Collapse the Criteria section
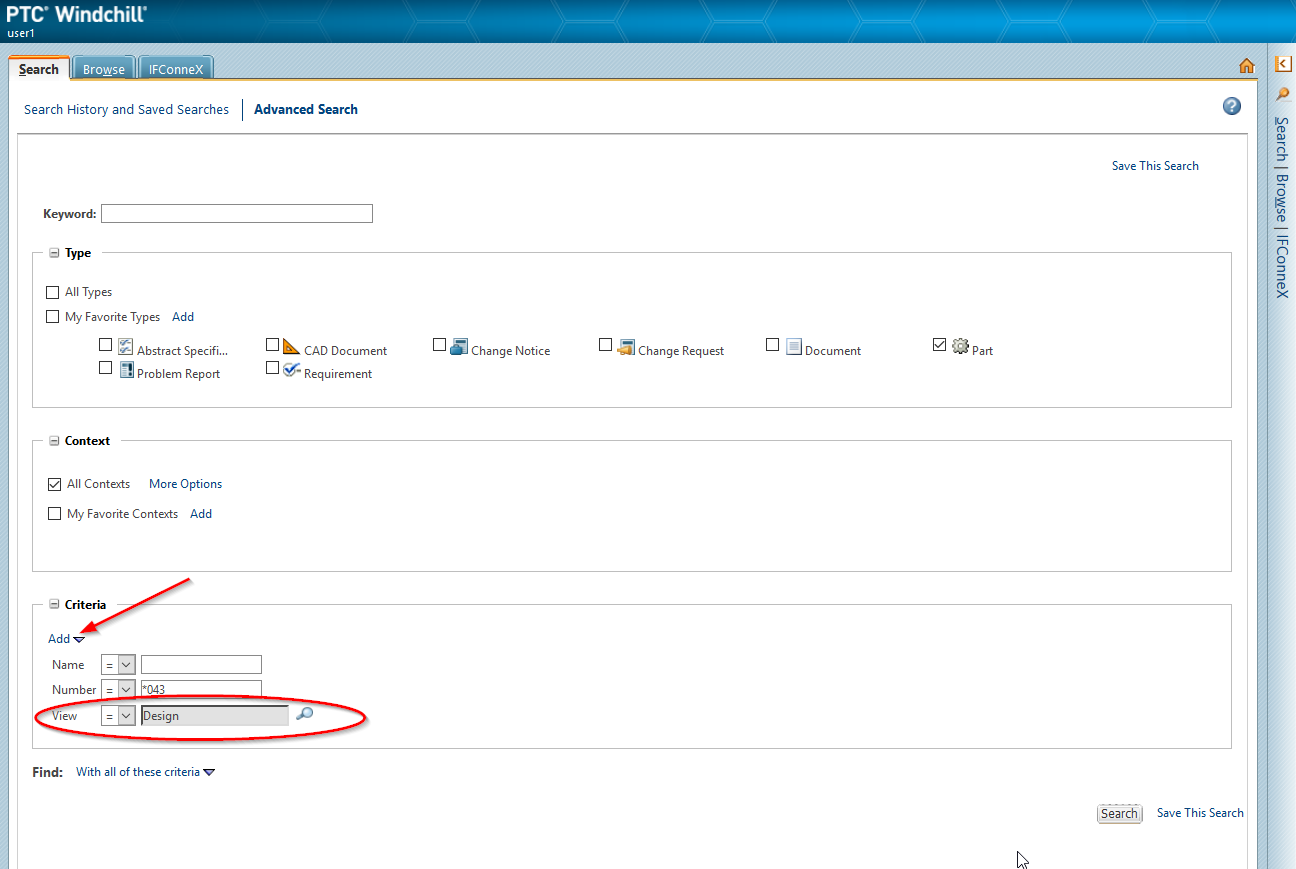This screenshot has height=869, width=1296. 54,605
